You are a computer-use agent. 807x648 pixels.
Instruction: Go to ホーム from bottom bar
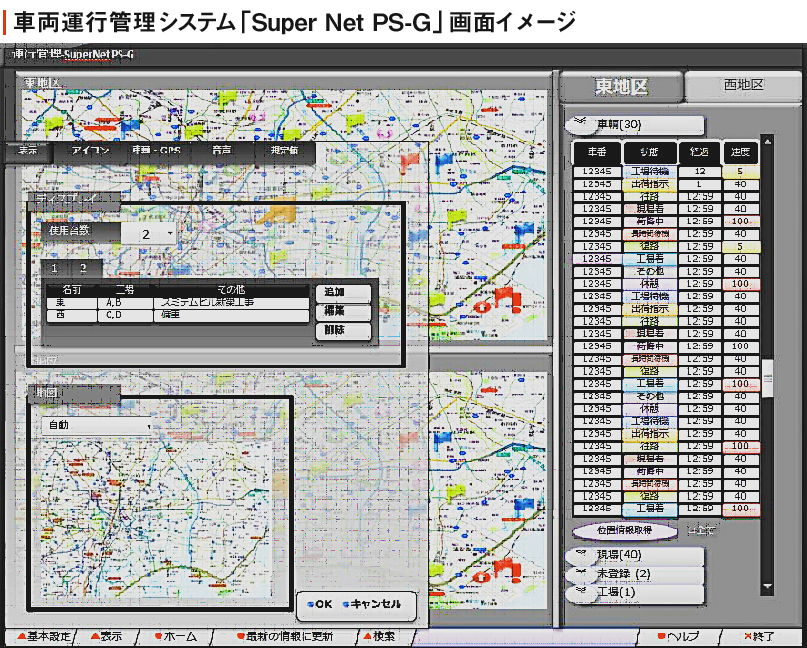tap(175, 637)
